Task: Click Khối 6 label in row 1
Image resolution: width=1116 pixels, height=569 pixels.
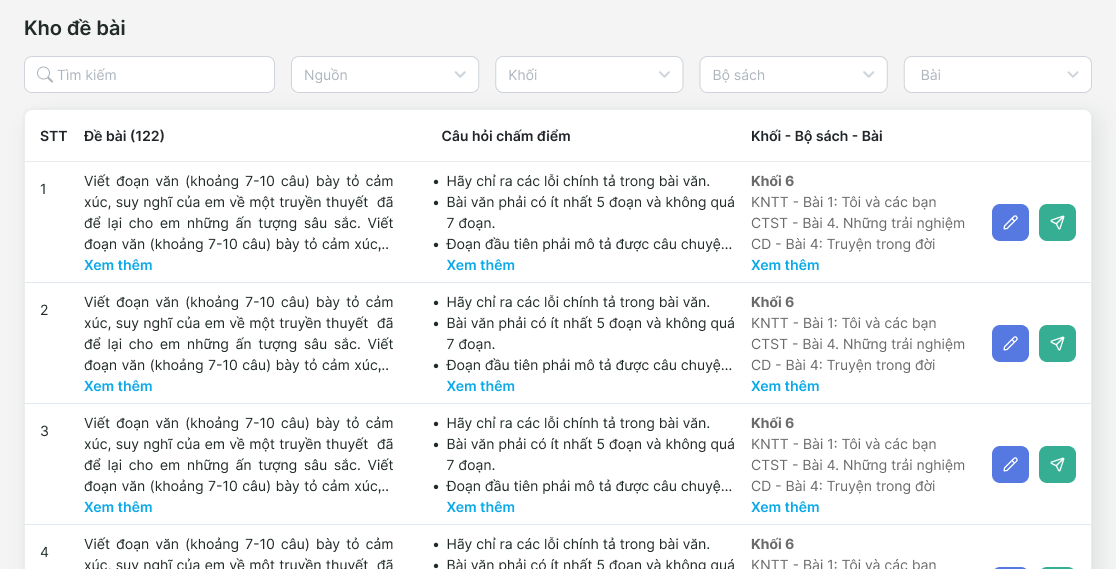Action: [x=772, y=181]
